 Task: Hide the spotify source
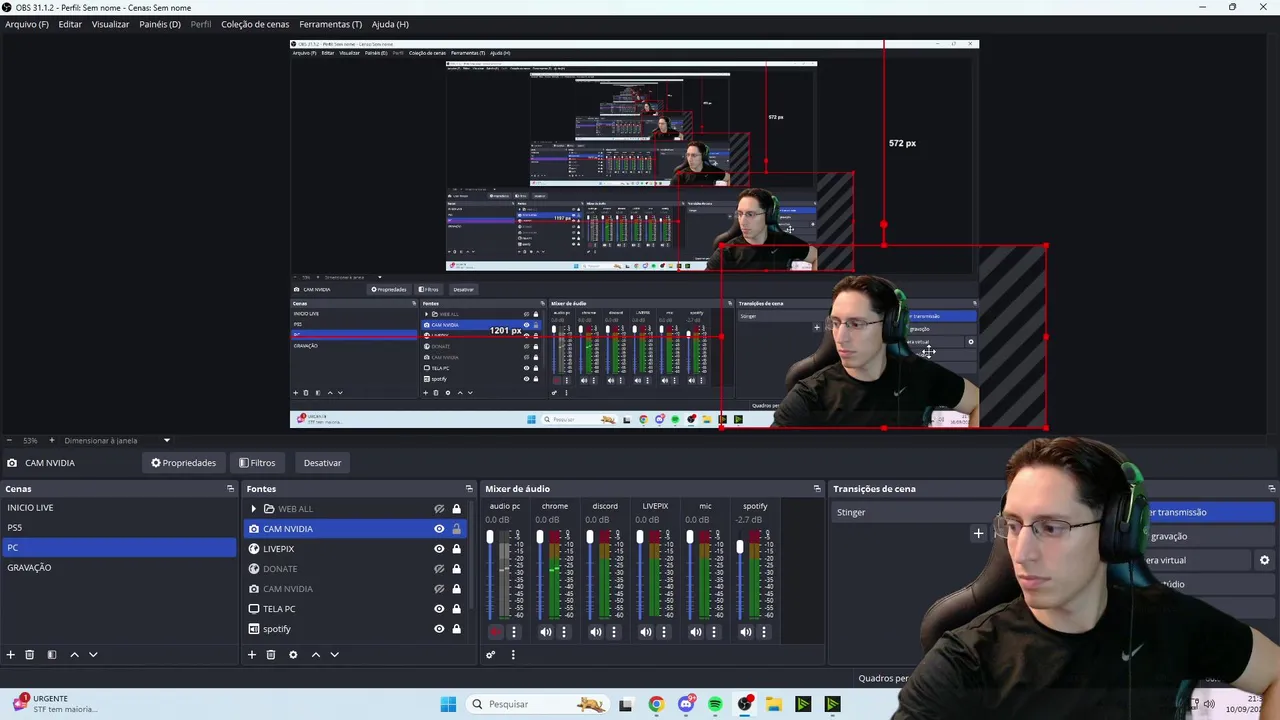point(439,629)
